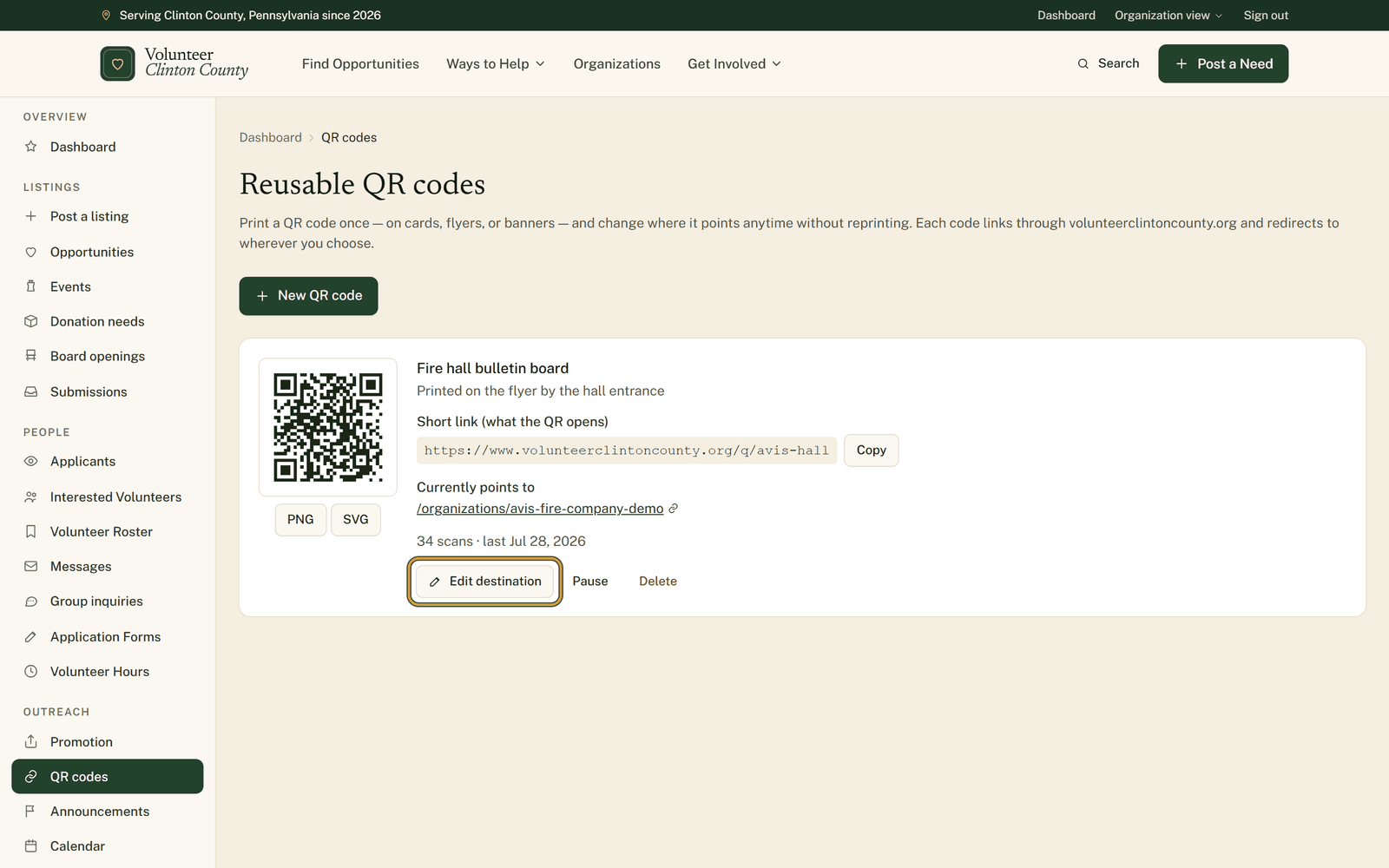
Task: Pause the Fire hall bulletin board code
Action: point(590,582)
